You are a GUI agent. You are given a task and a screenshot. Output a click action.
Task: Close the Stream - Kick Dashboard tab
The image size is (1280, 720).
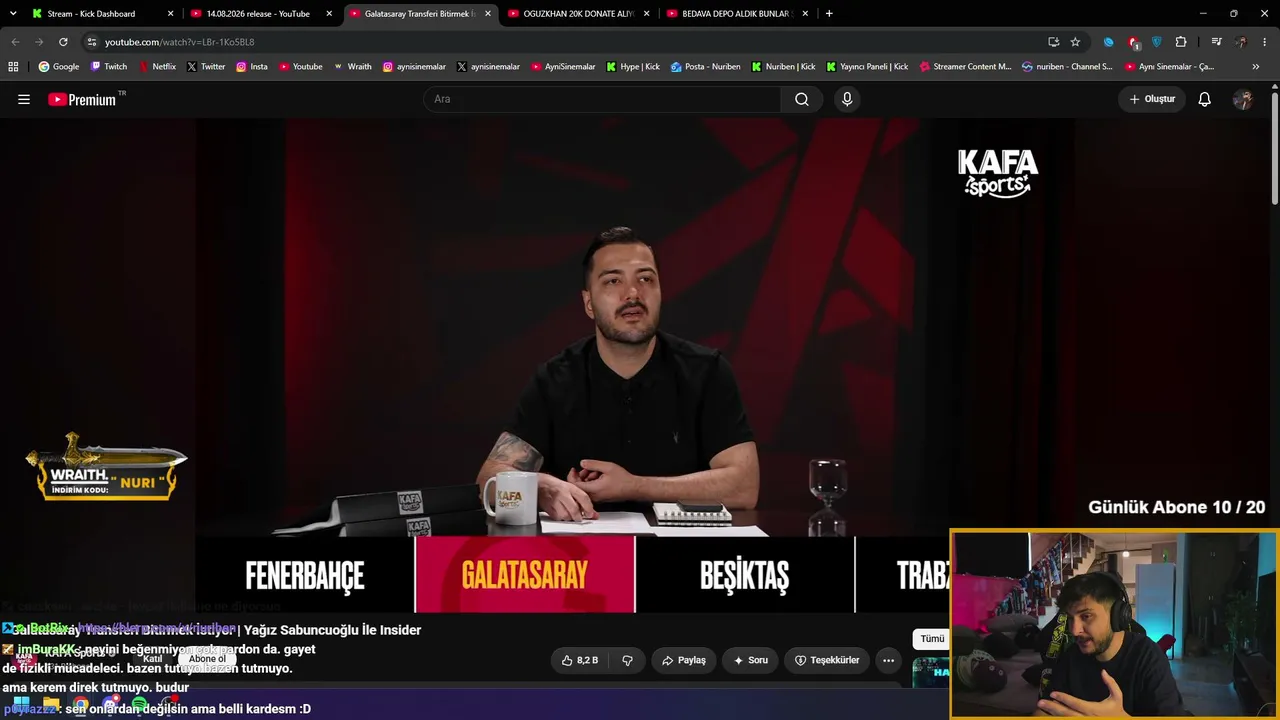pos(171,14)
